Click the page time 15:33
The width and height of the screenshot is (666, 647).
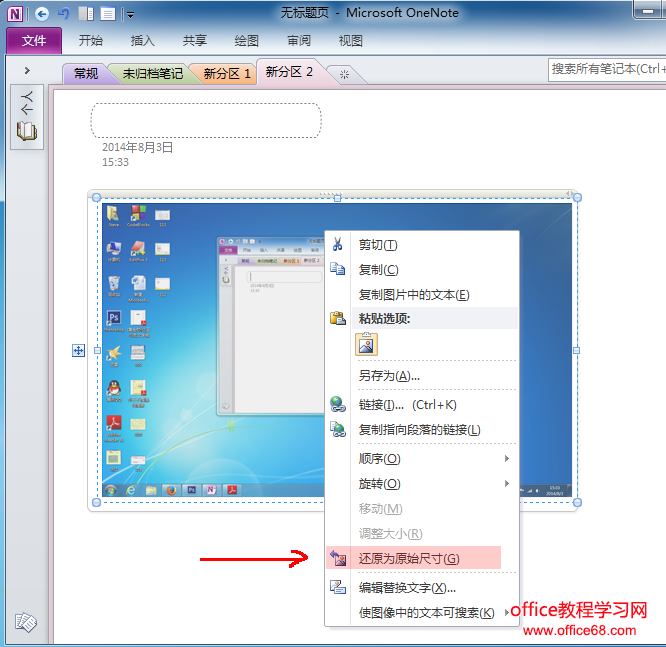[115, 162]
